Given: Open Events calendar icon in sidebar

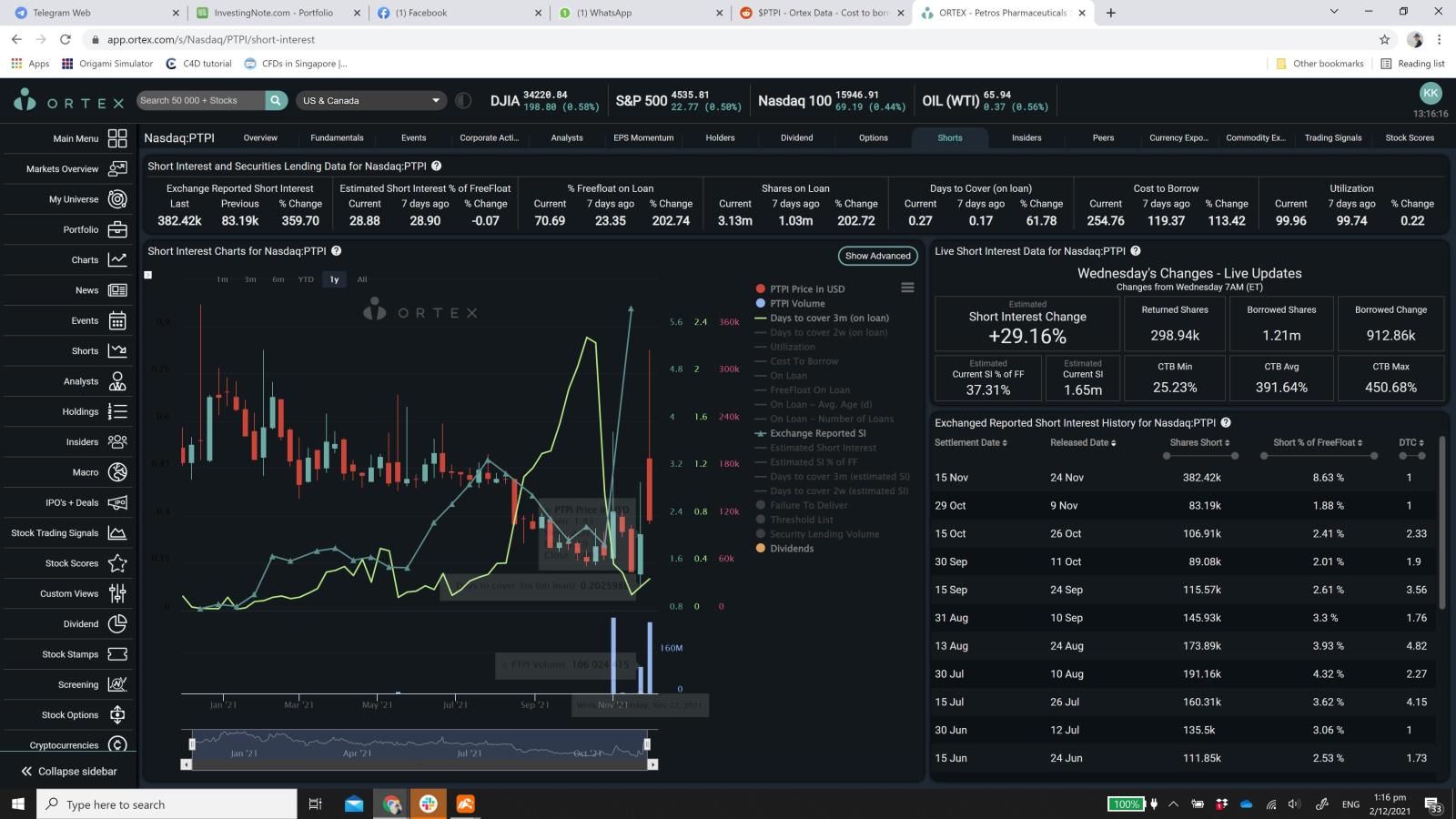Looking at the screenshot, I should (117, 320).
